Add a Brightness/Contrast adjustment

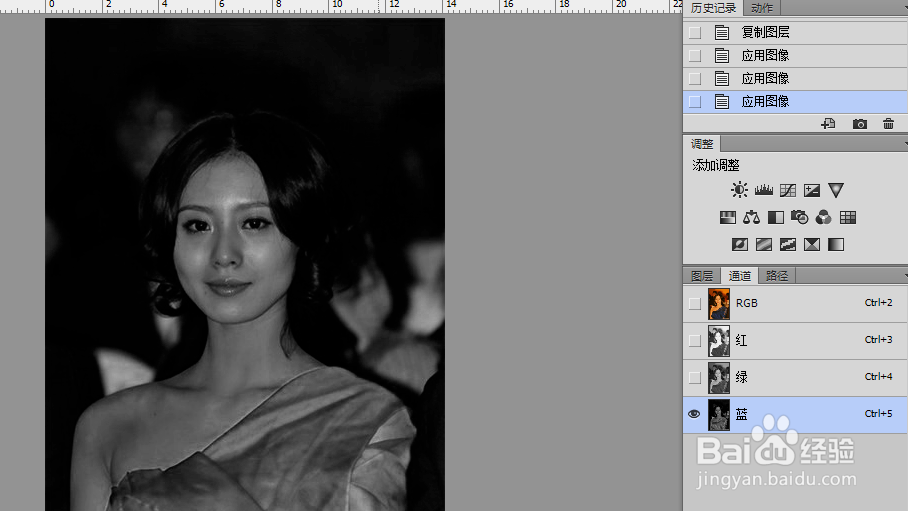point(739,190)
